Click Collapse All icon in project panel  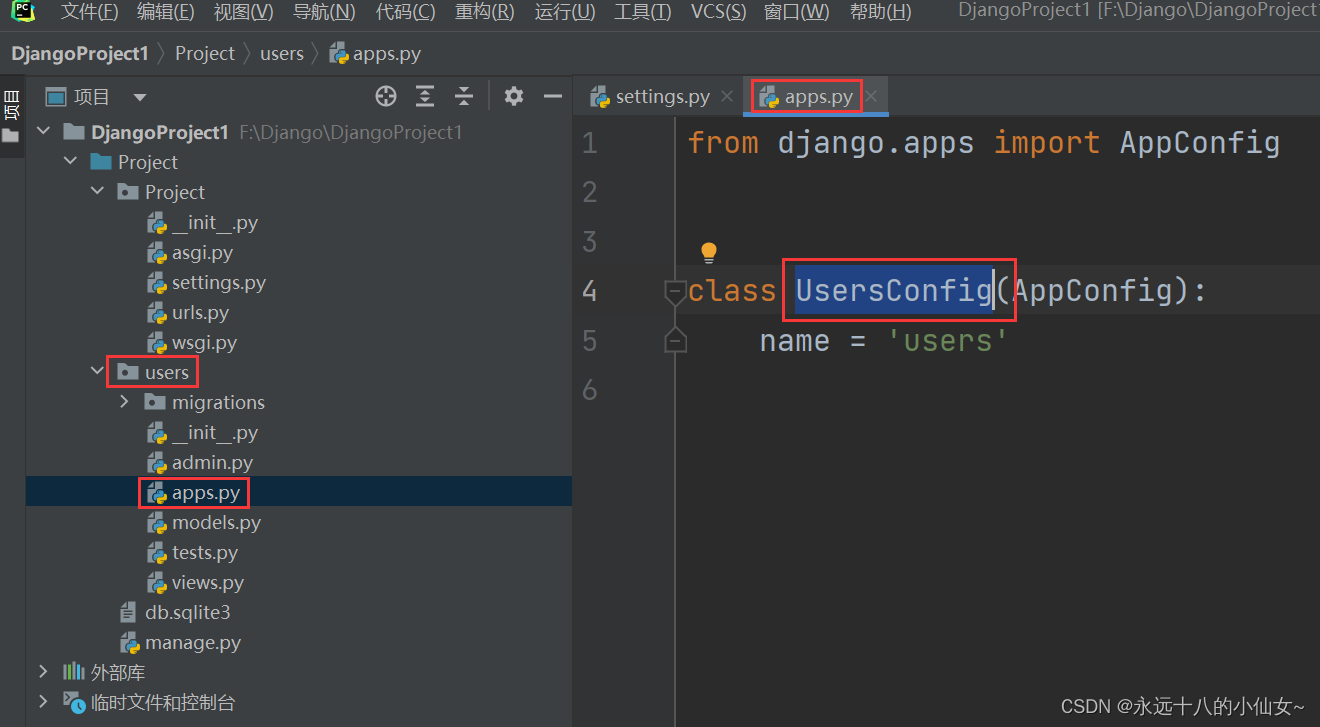point(463,96)
